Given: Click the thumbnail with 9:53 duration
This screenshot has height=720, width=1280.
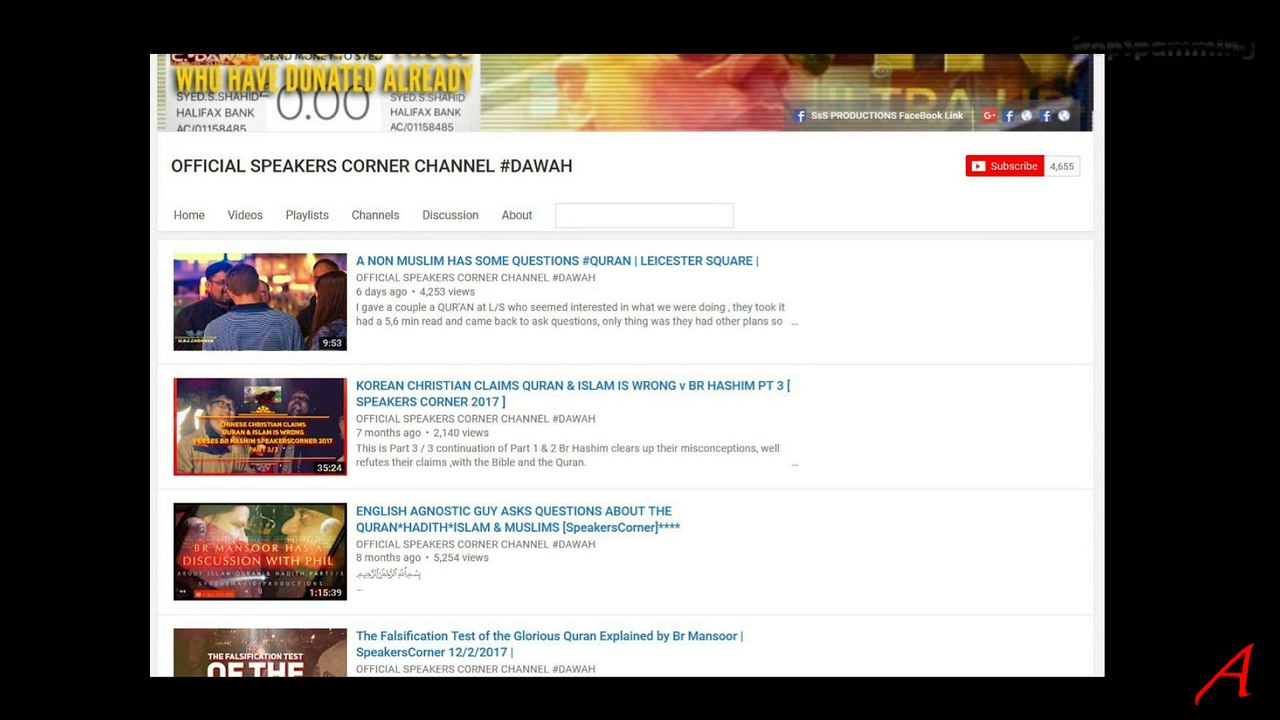Looking at the screenshot, I should 260,302.
